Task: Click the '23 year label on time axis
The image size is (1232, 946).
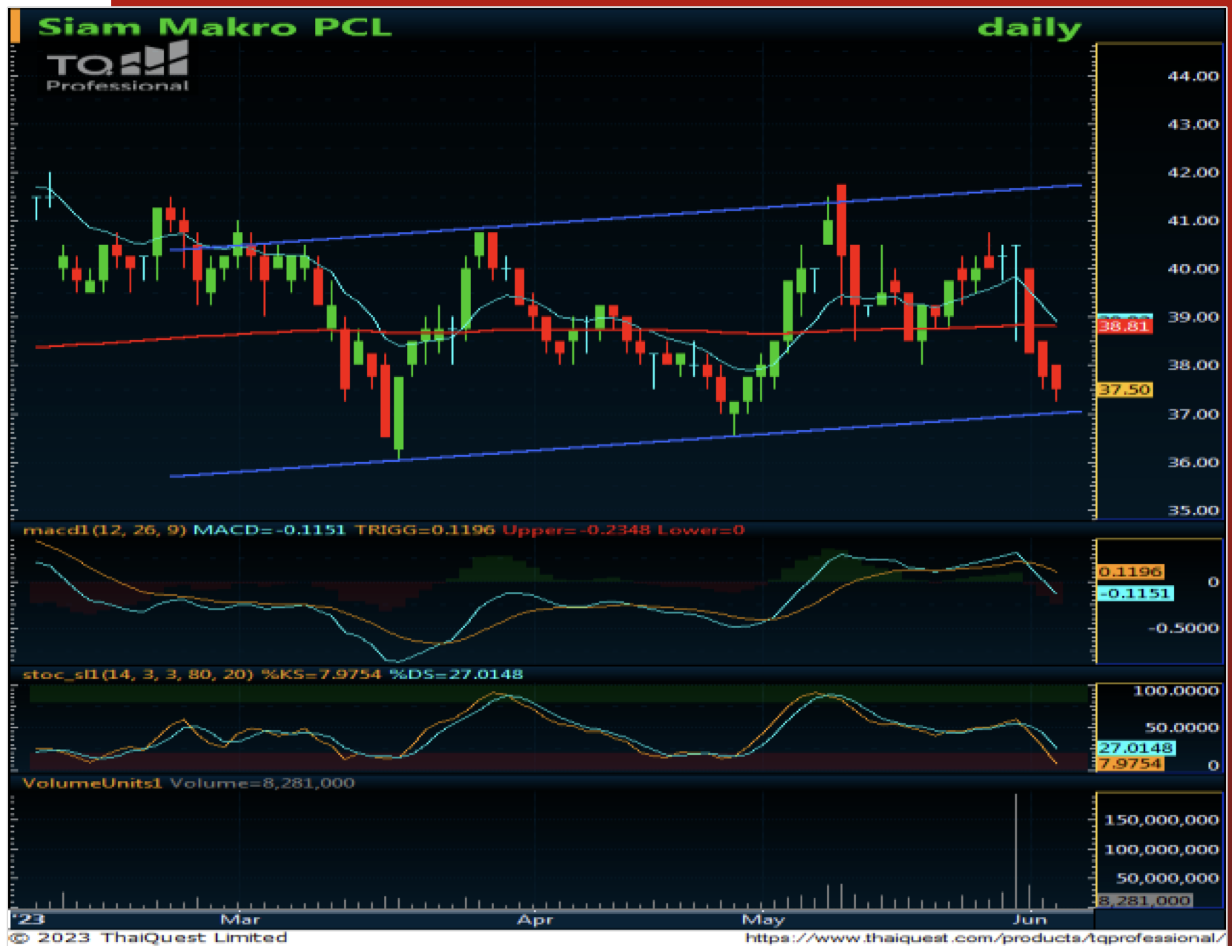Action: click(30, 918)
